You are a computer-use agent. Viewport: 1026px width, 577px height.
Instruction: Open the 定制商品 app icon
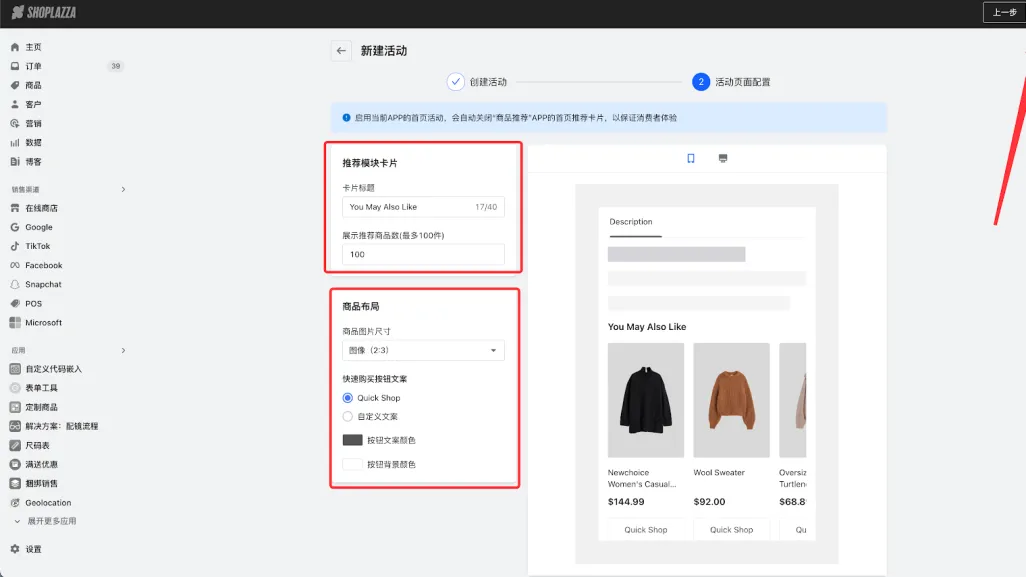pos(15,407)
